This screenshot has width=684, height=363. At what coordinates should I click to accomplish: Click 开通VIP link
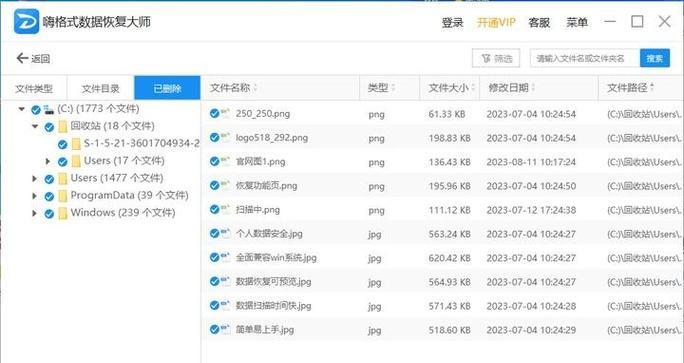[x=496, y=22]
